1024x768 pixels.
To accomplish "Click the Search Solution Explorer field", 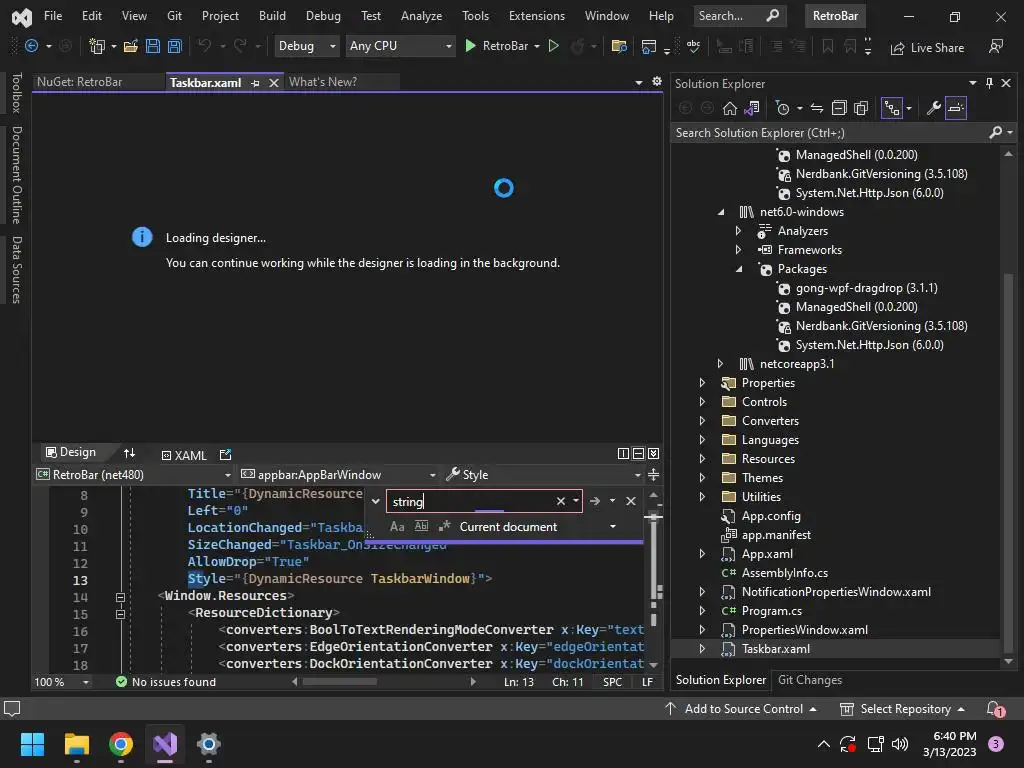I will 829,133.
